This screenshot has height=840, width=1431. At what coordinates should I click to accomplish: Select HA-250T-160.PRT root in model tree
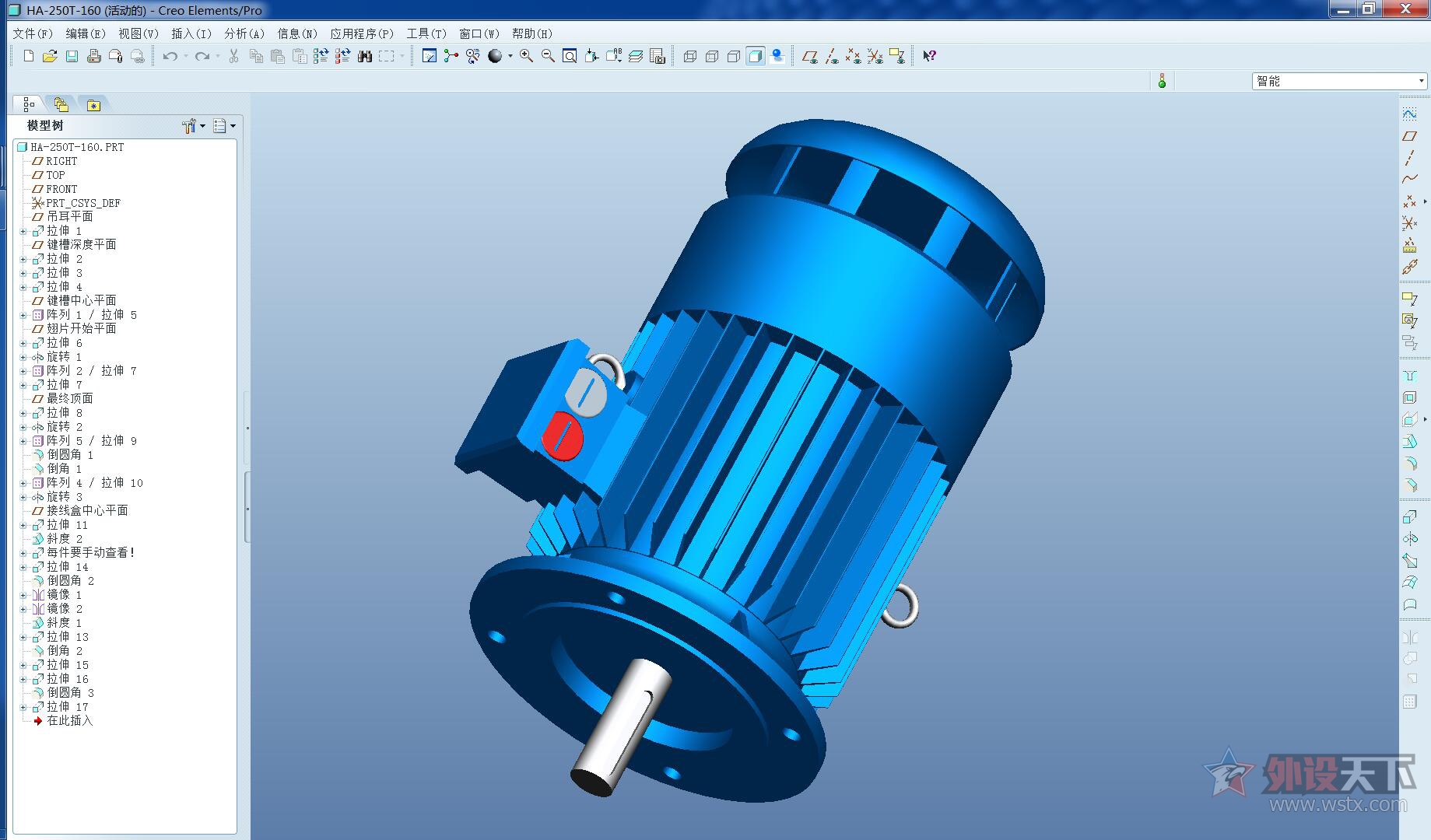pyautogui.click(x=76, y=147)
